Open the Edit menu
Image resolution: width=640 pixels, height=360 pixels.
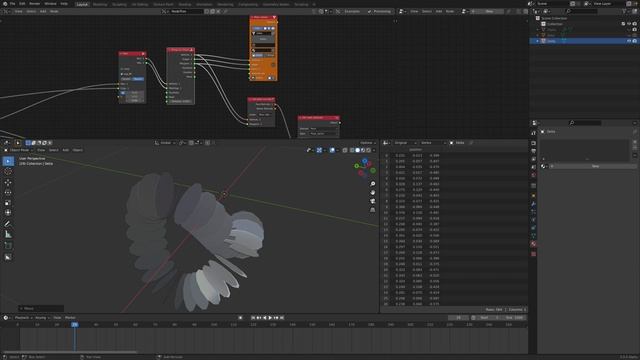[x=22, y=4]
